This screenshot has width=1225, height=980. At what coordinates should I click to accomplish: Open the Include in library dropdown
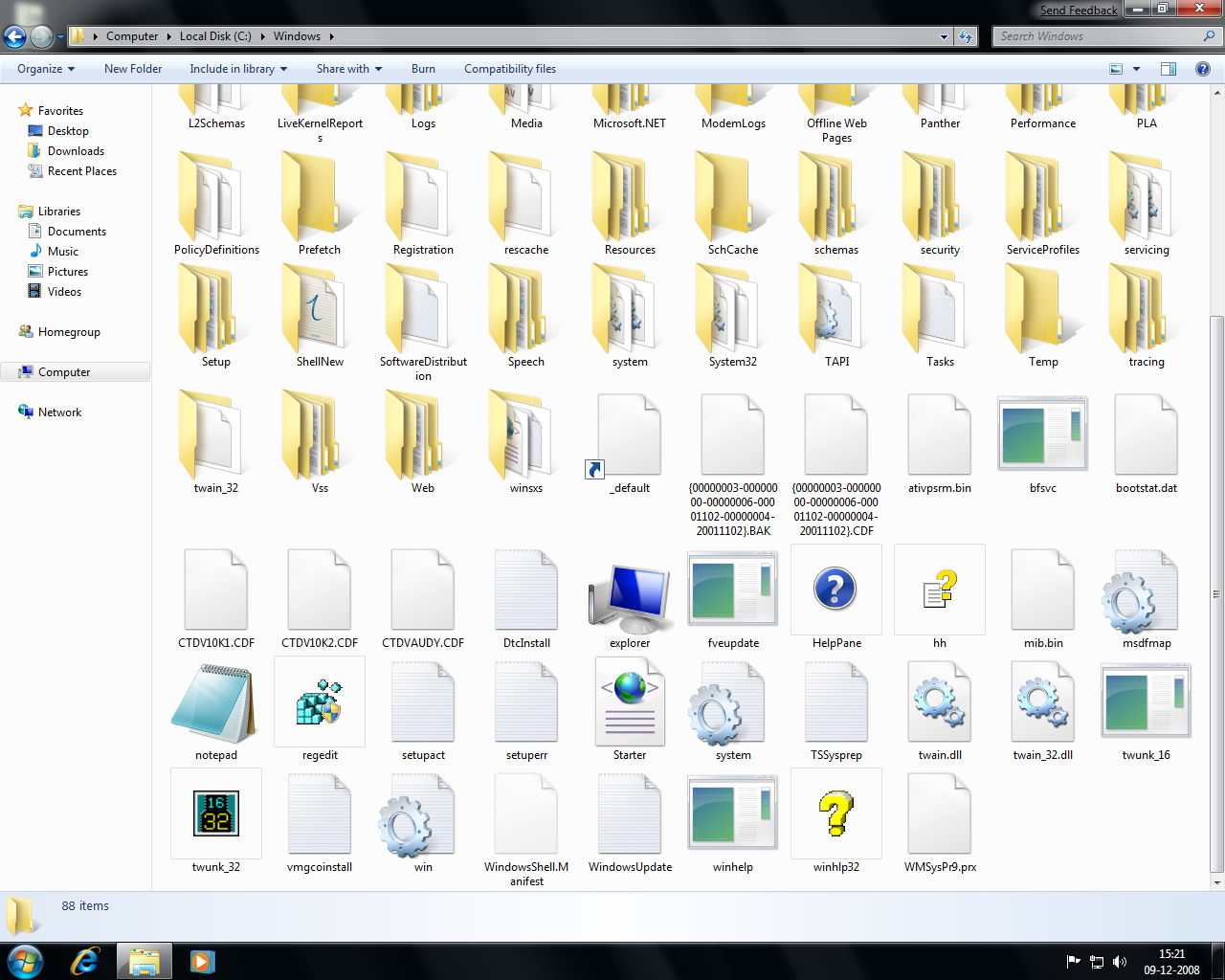[237, 69]
